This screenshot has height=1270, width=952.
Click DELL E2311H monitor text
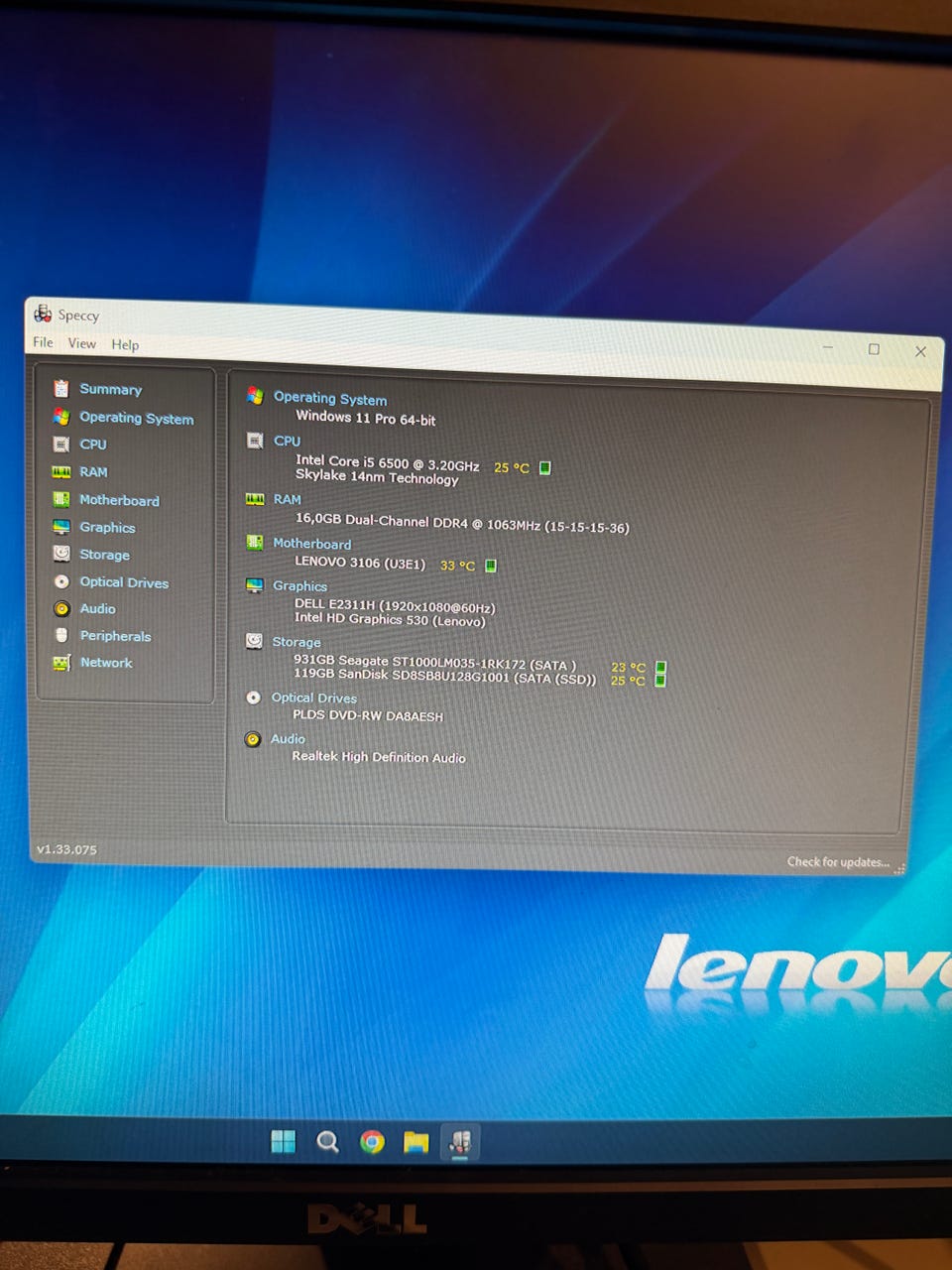point(395,605)
